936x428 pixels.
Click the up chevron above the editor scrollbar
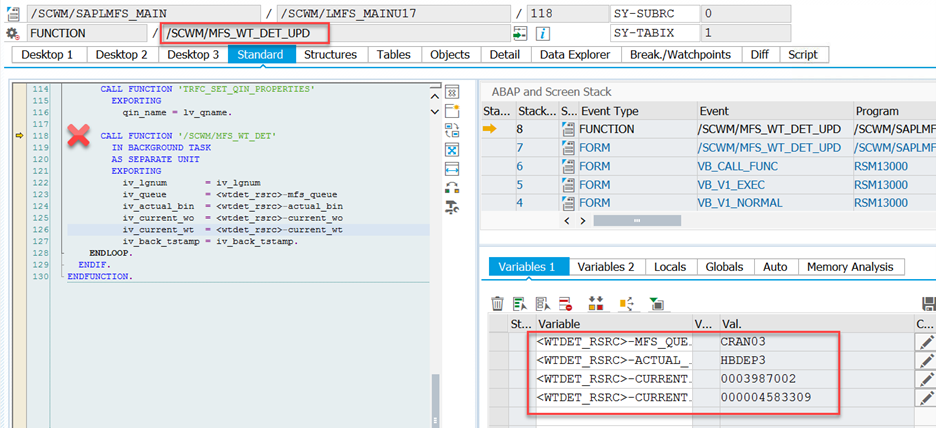[x=435, y=96]
